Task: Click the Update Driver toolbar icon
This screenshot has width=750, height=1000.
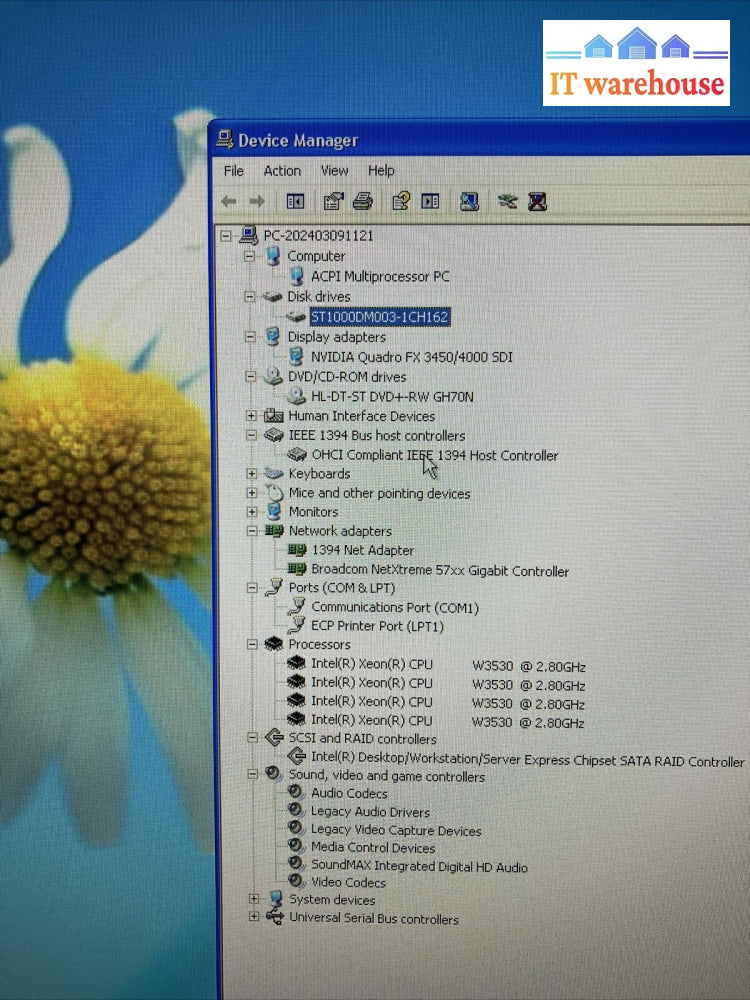Action: [x=508, y=202]
